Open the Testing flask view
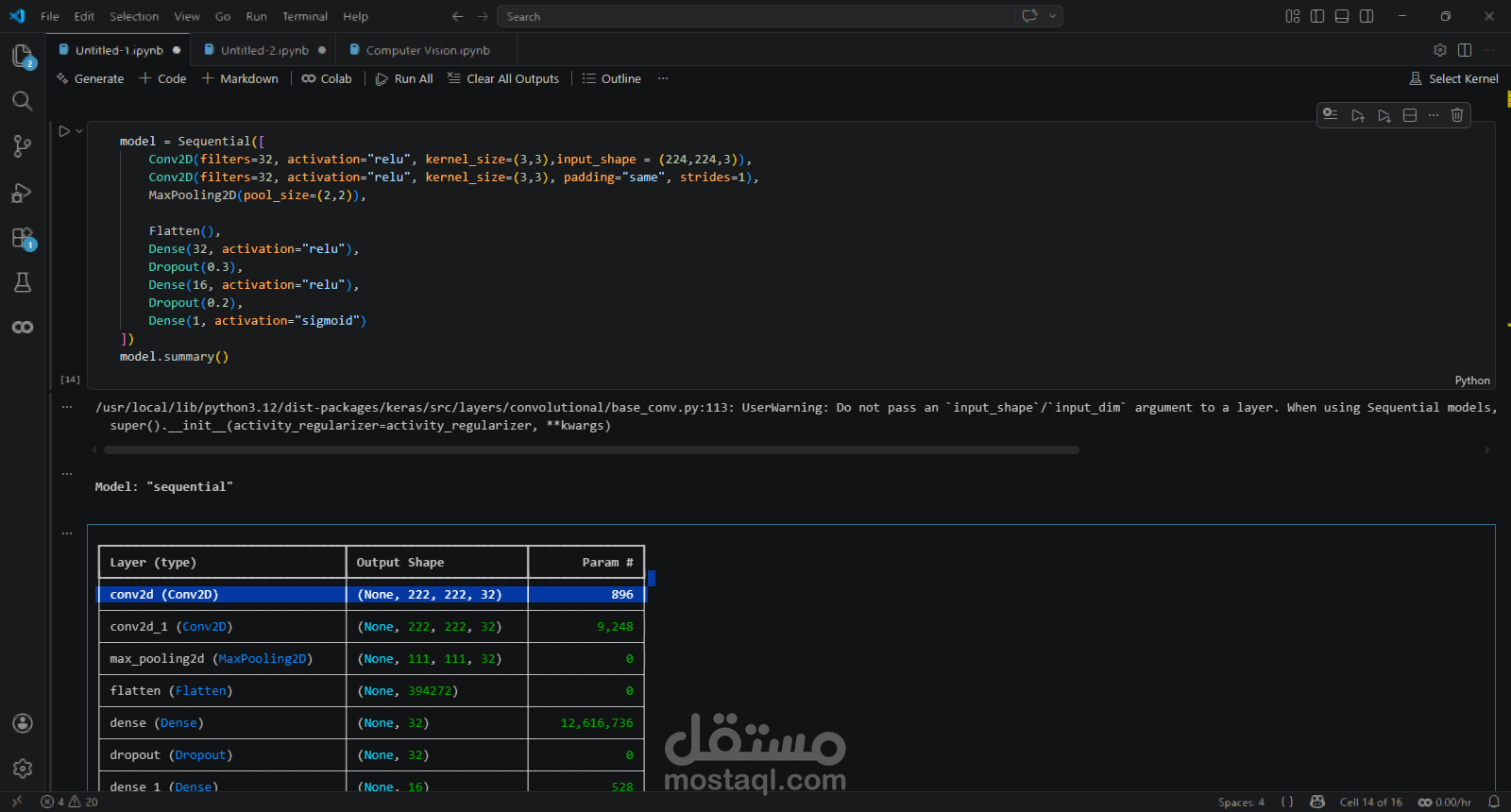The image size is (1511, 812). 23,282
